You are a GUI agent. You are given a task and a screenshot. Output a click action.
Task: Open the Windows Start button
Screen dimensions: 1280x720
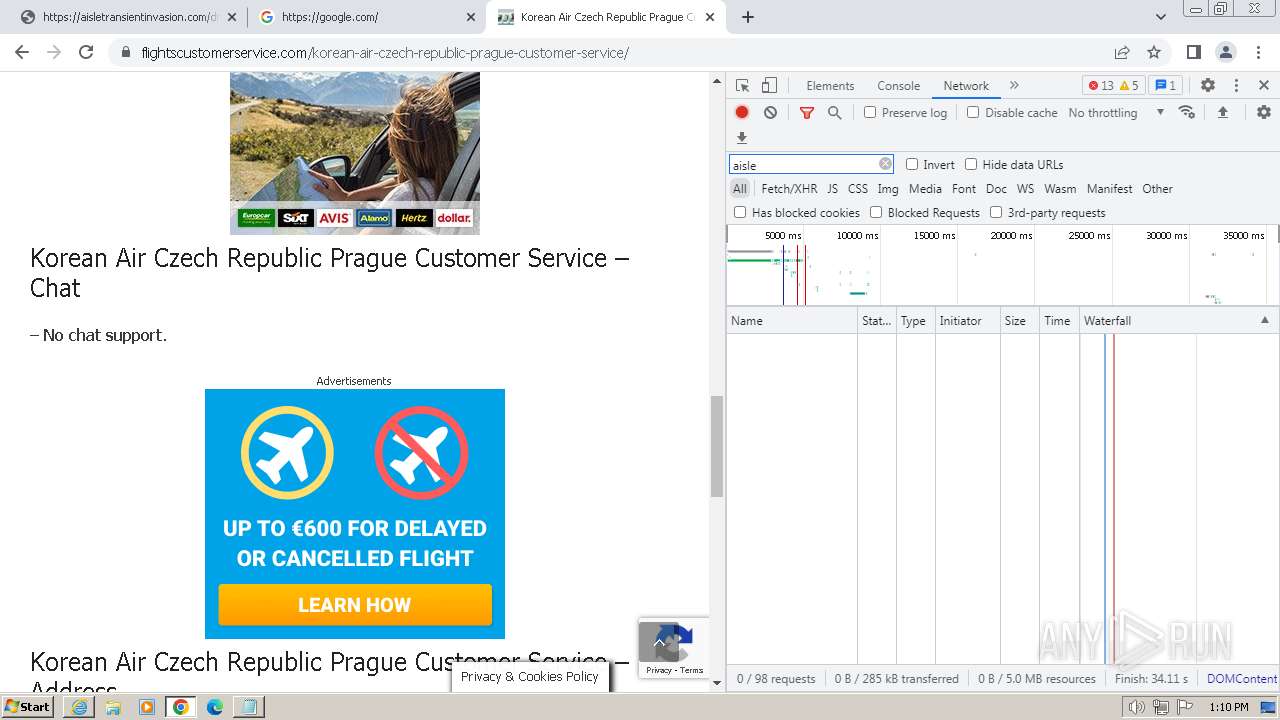click(28, 706)
